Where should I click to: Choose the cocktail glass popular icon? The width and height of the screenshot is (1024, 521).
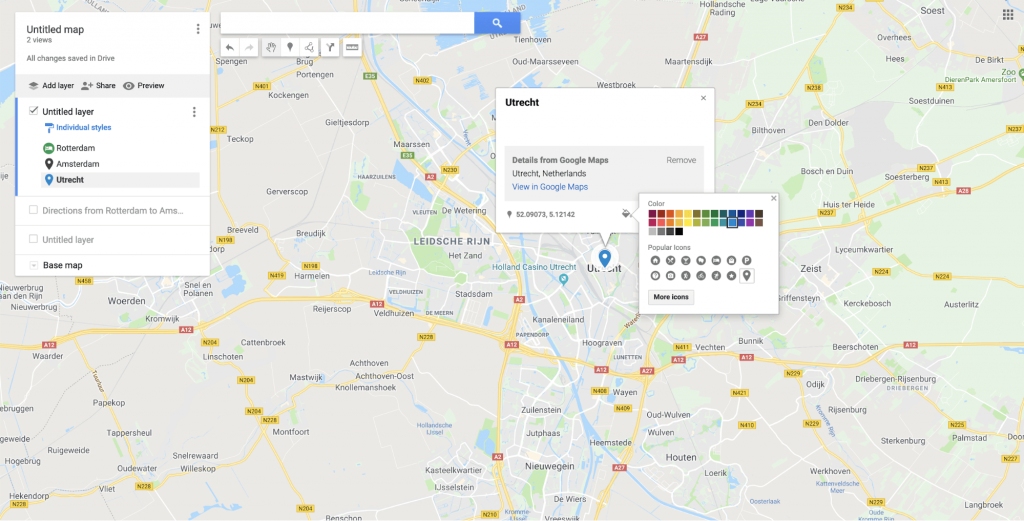pos(686,260)
